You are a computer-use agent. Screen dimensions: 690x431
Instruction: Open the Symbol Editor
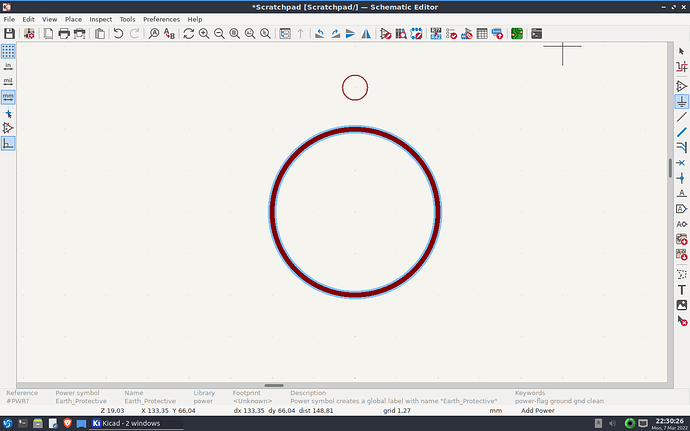tap(385, 33)
